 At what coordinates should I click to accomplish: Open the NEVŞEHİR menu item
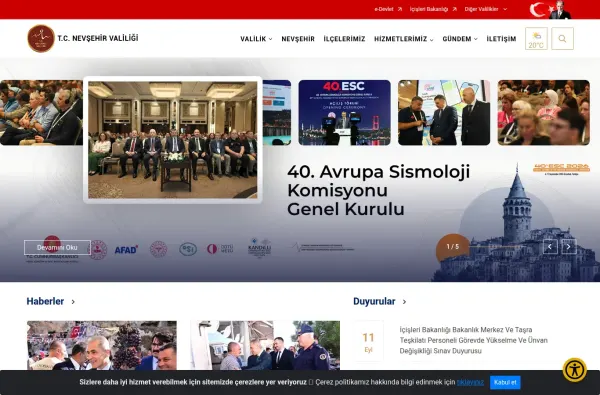click(x=298, y=39)
